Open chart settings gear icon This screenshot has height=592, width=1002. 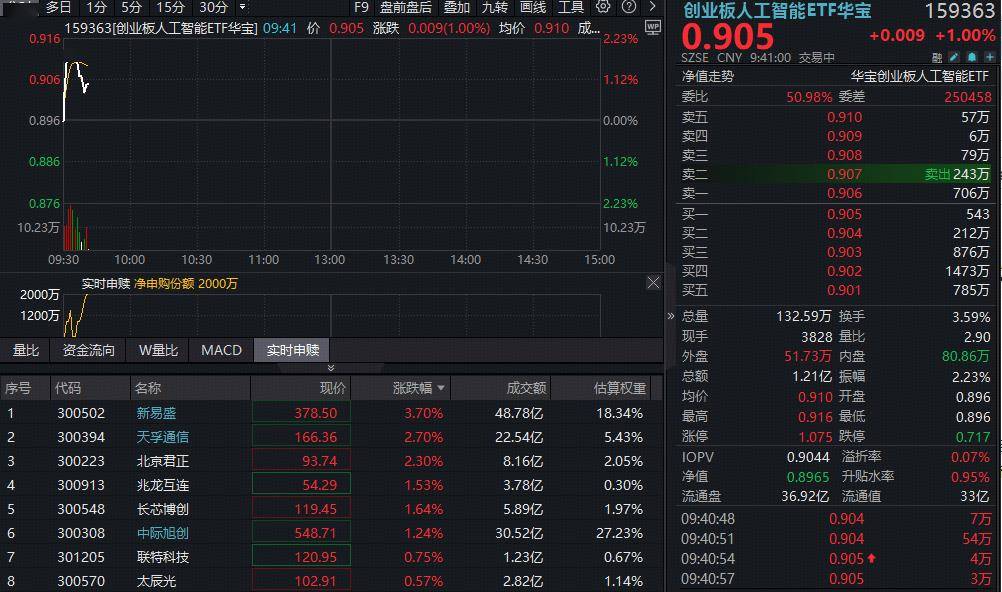[x=603, y=7]
